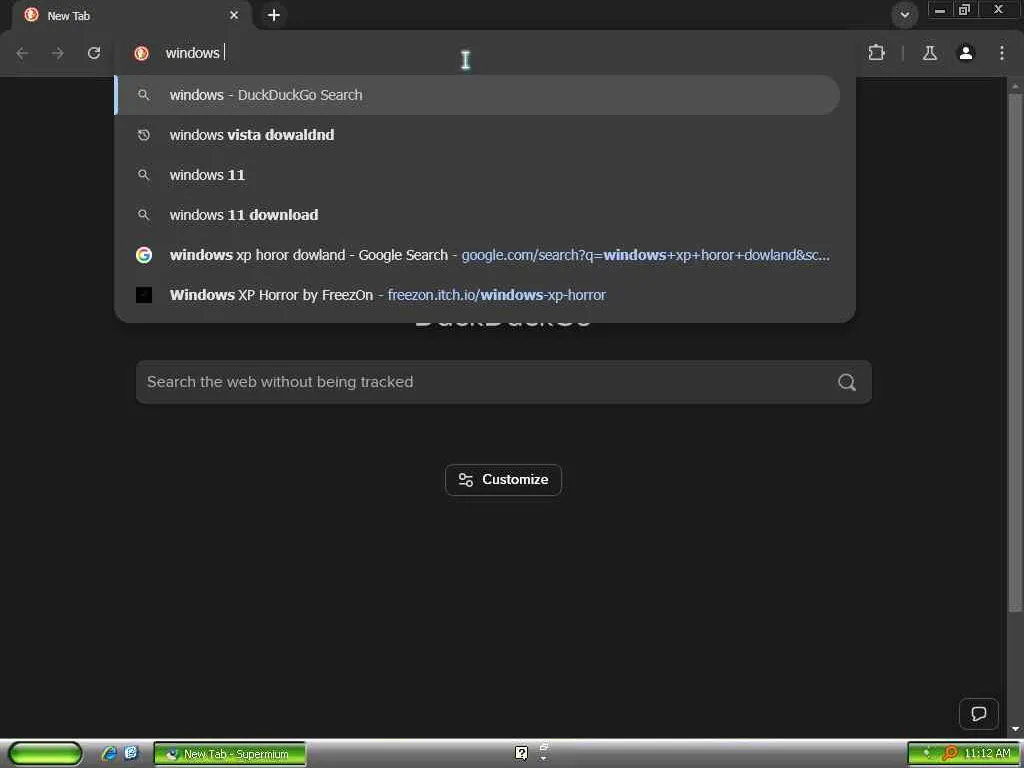Image resolution: width=1024 pixels, height=768 pixels.
Task: Open the Extensions puzzle icon
Action: [876, 53]
